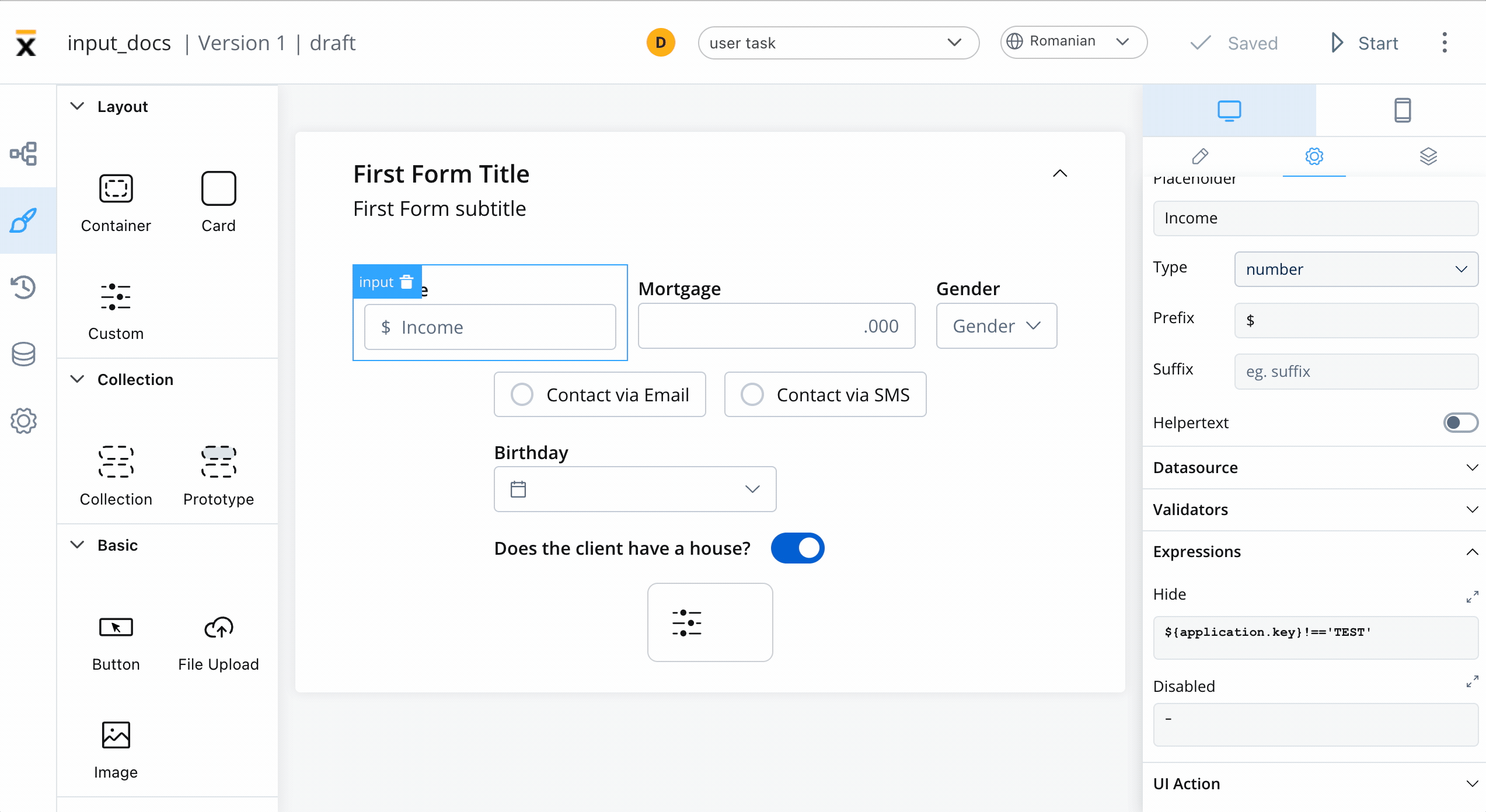
Task: Edit the Hide expression text box
Action: point(1315,638)
